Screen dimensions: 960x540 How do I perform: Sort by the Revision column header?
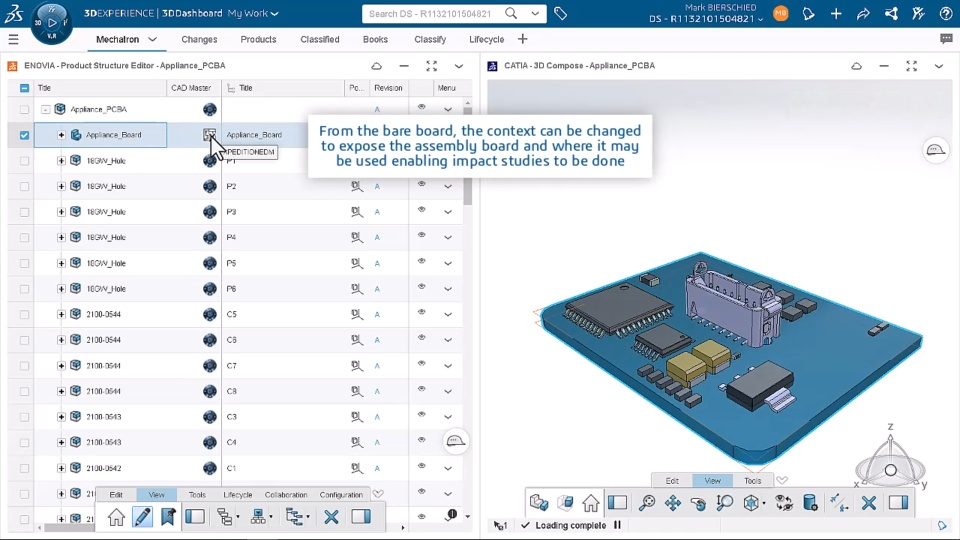[388, 88]
